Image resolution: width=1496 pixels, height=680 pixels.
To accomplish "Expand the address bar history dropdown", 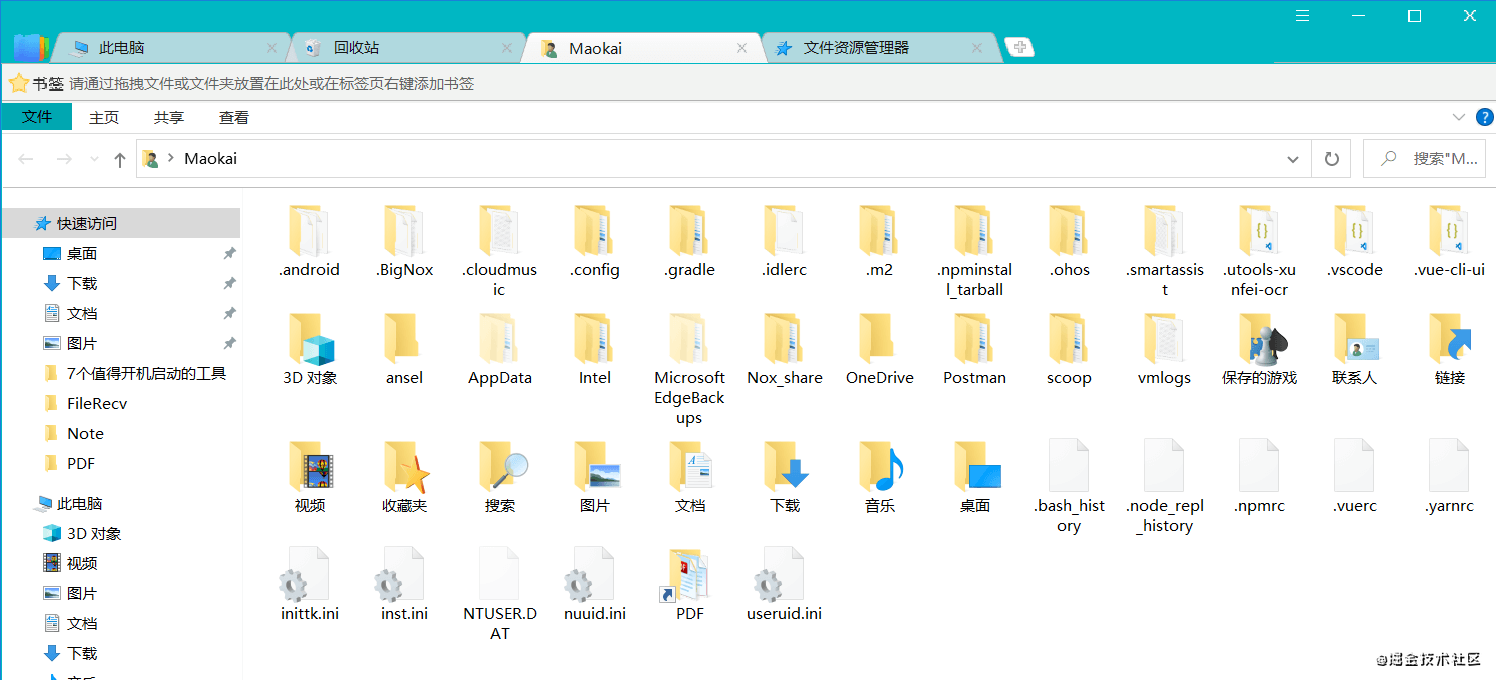I will coord(1292,159).
